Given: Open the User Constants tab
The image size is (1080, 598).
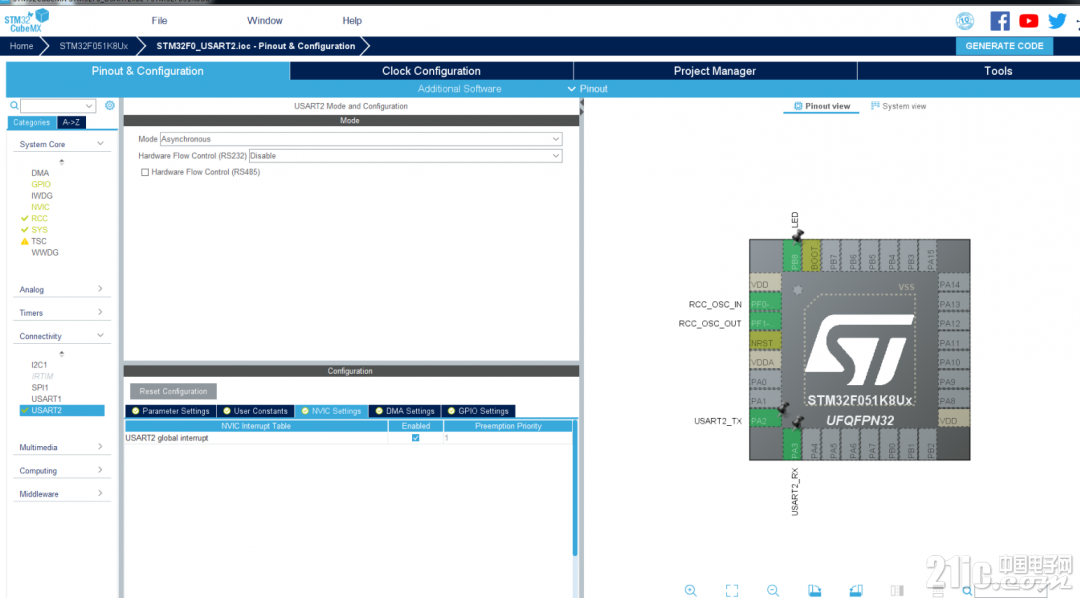Looking at the screenshot, I should click(256, 411).
